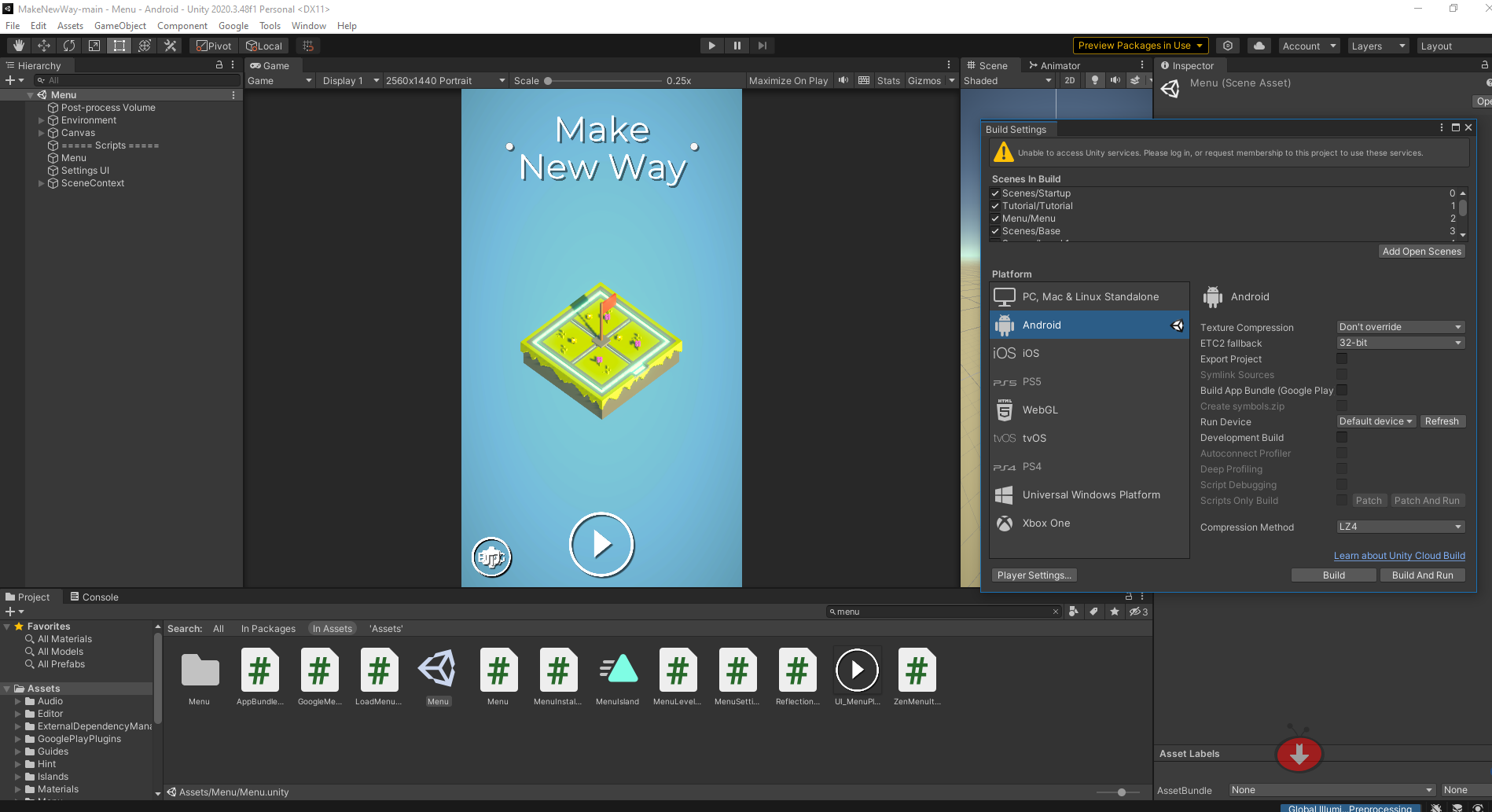Open the Learn about Unity Cloud Build link
Viewport: 1492px width, 812px height.
tap(1398, 555)
